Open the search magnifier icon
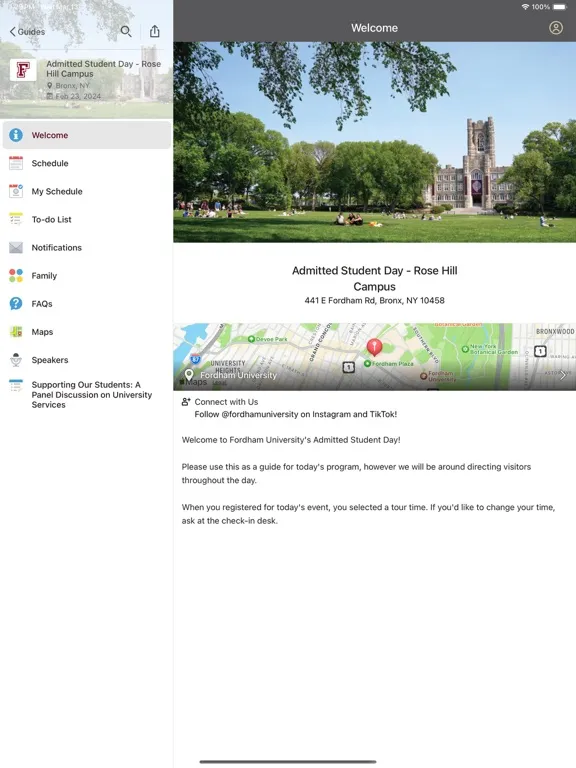 (x=126, y=31)
